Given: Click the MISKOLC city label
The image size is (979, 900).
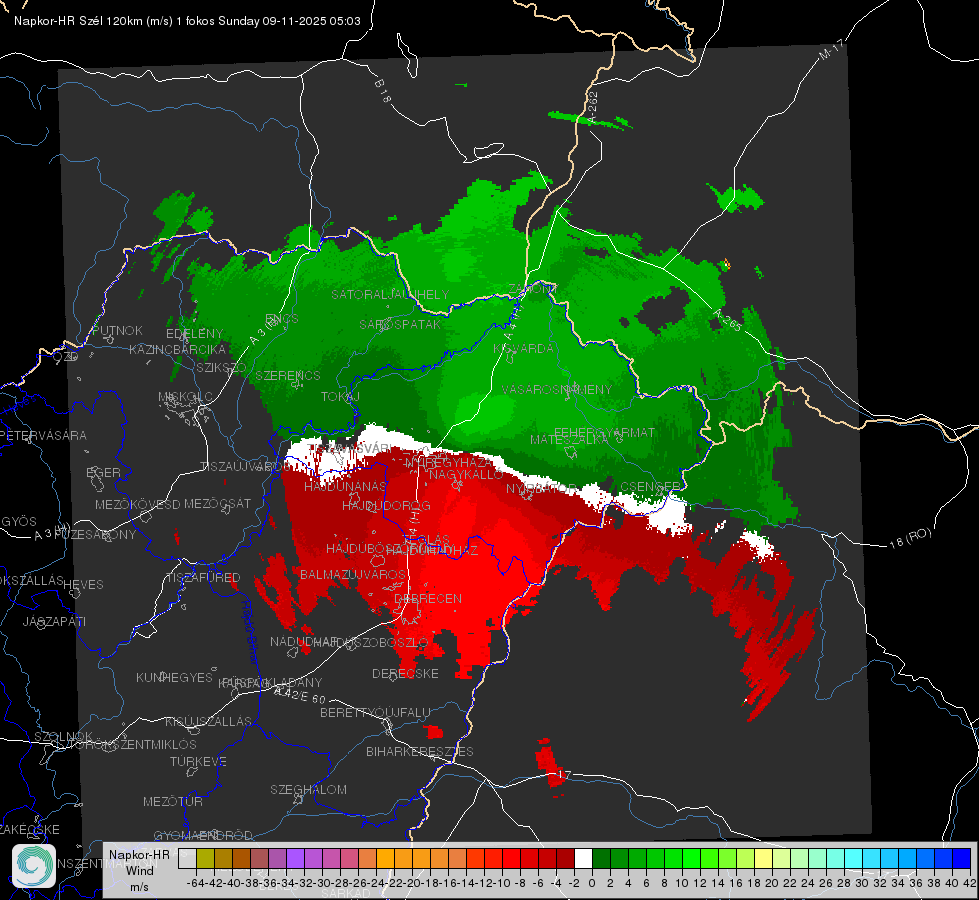Looking at the screenshot, I should pos(185,397).
